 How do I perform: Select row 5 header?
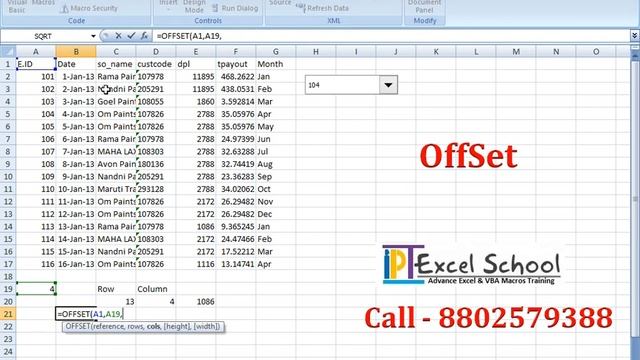click(8, 114)
